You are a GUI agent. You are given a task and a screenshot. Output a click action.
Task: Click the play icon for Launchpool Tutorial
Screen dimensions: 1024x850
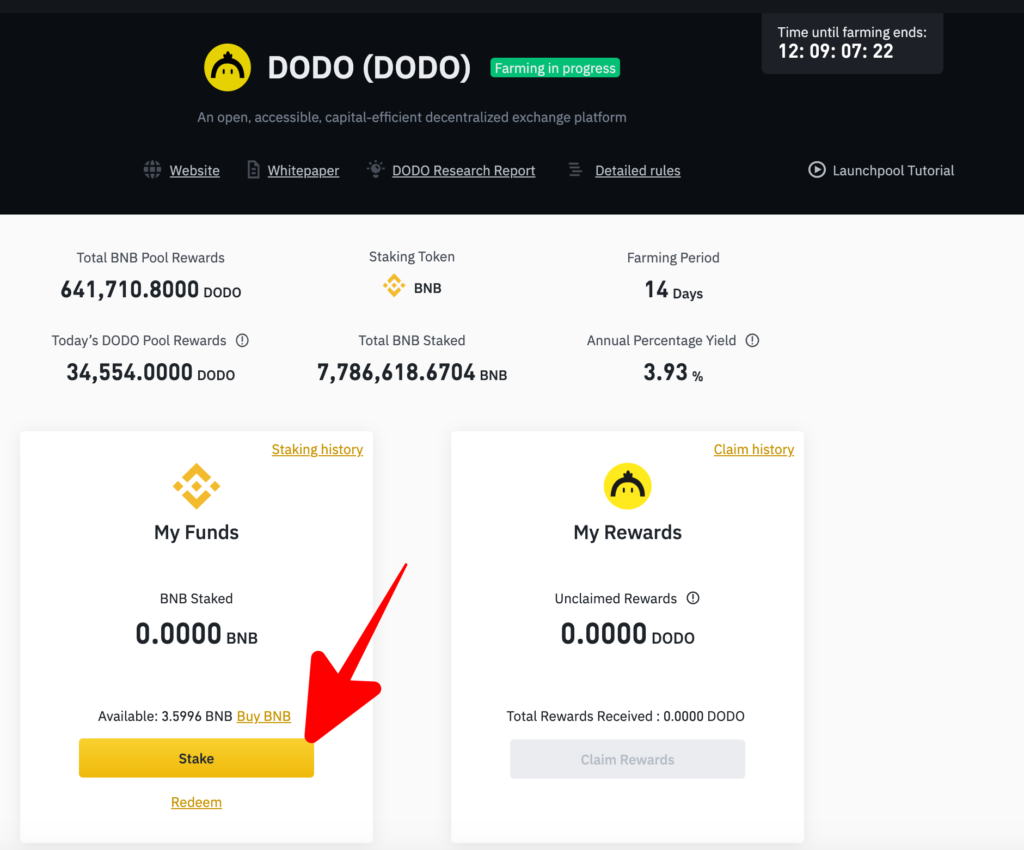[x=817, y=170]
